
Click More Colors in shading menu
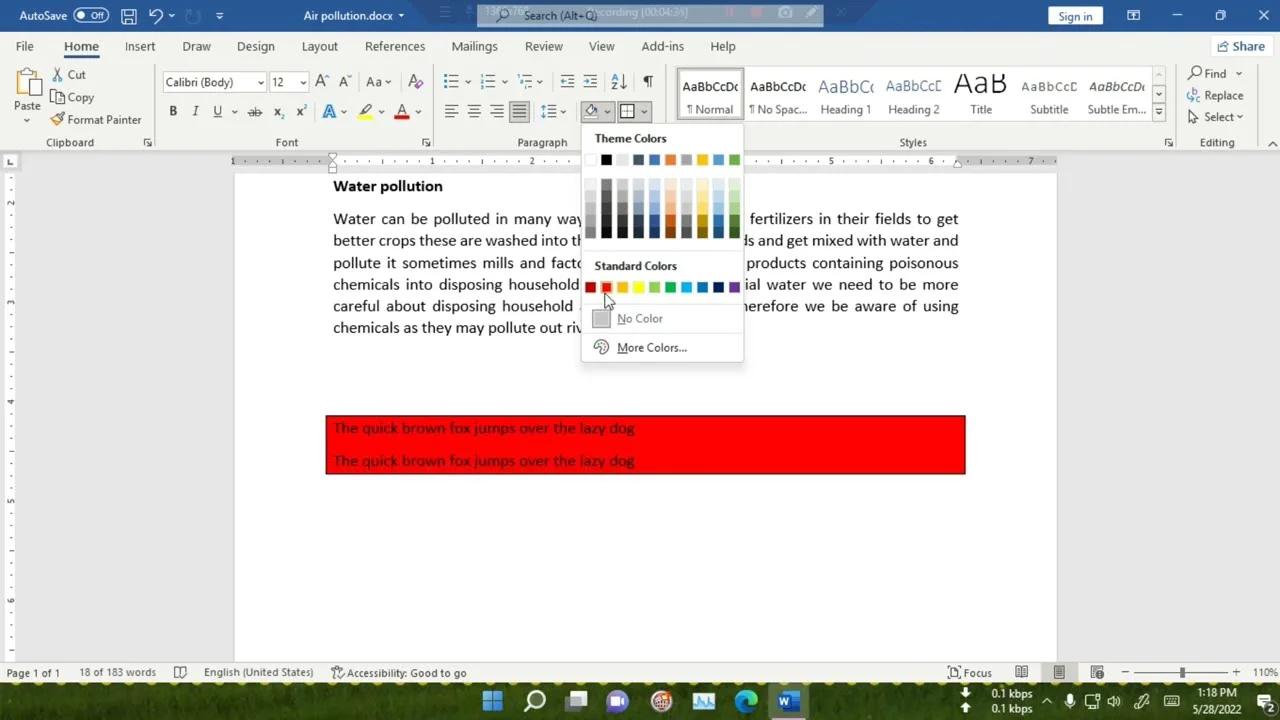pos(651,347)
